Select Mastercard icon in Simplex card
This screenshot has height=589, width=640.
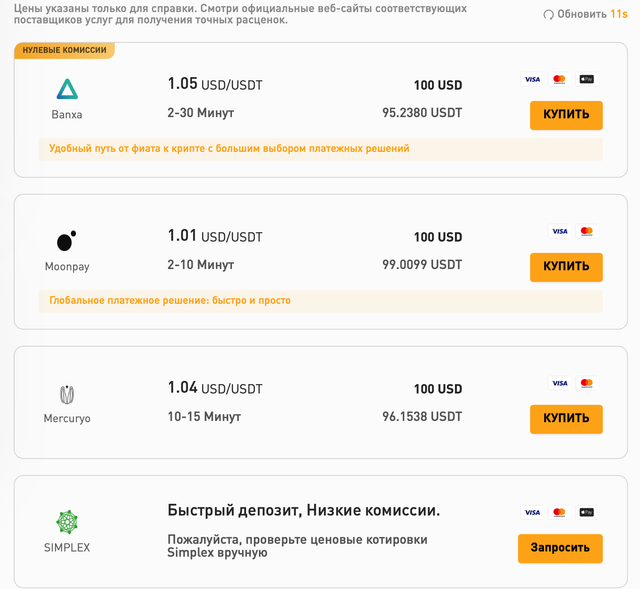pyautogui.click(x=559, y=512)
